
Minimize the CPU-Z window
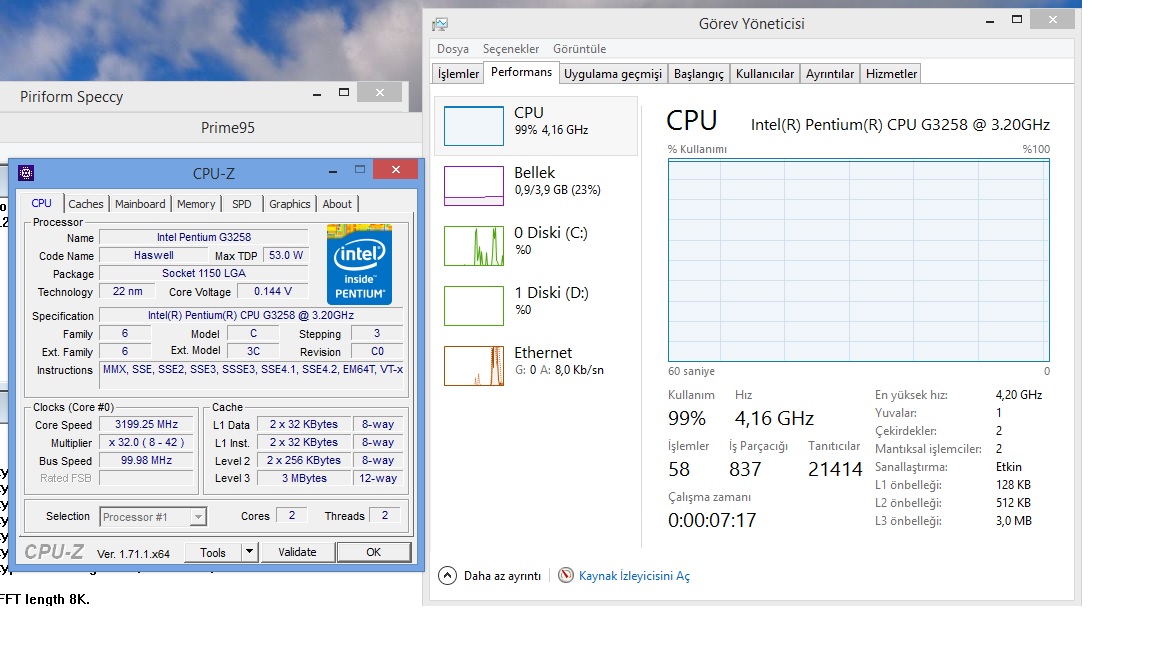point(333,170)
